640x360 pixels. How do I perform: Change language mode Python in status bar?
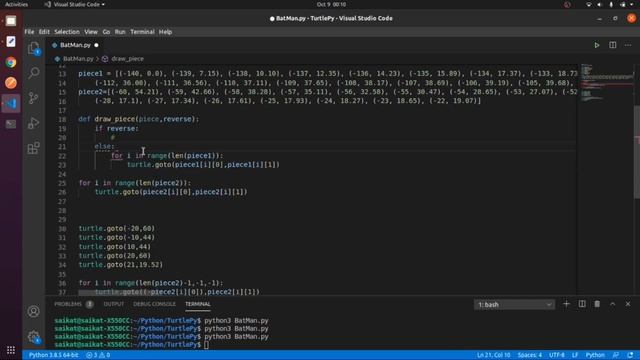coord(595,355)
